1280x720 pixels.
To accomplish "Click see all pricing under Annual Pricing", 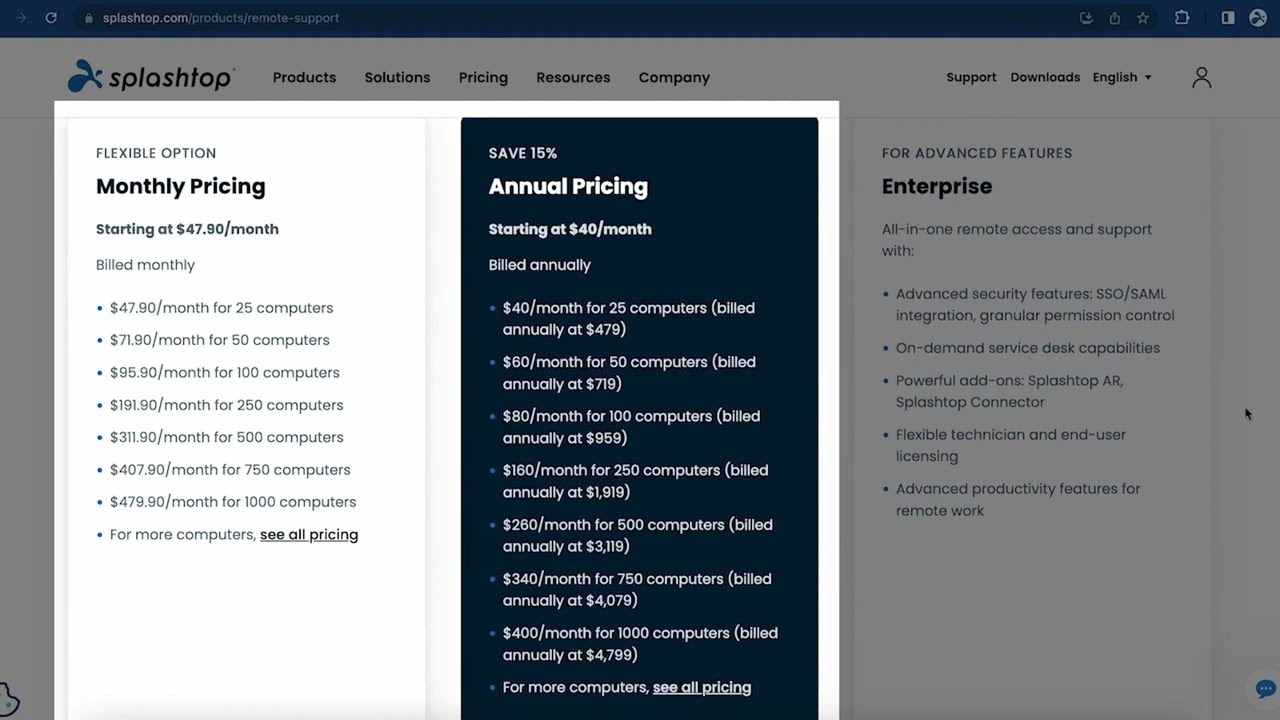I will click(x=702, y=687).
